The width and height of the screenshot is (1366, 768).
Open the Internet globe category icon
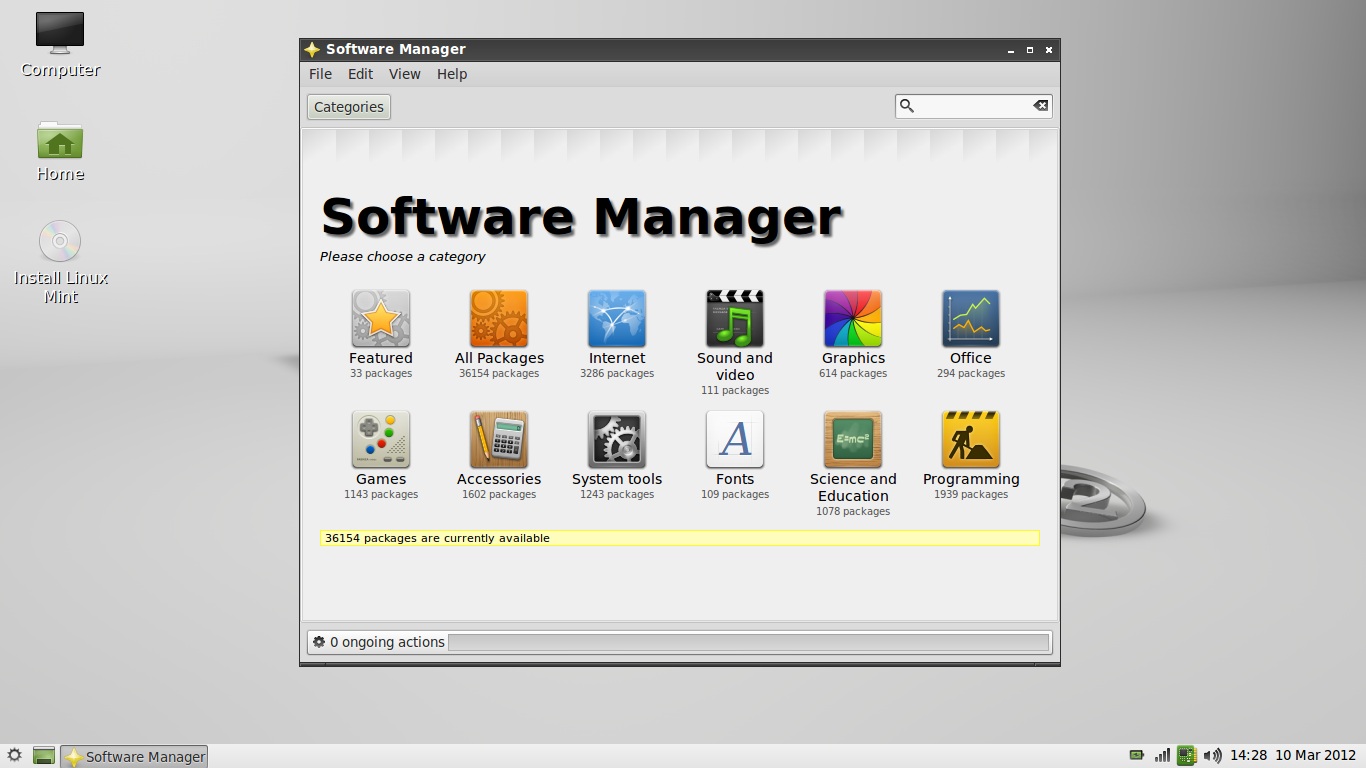tap(617, 319)
